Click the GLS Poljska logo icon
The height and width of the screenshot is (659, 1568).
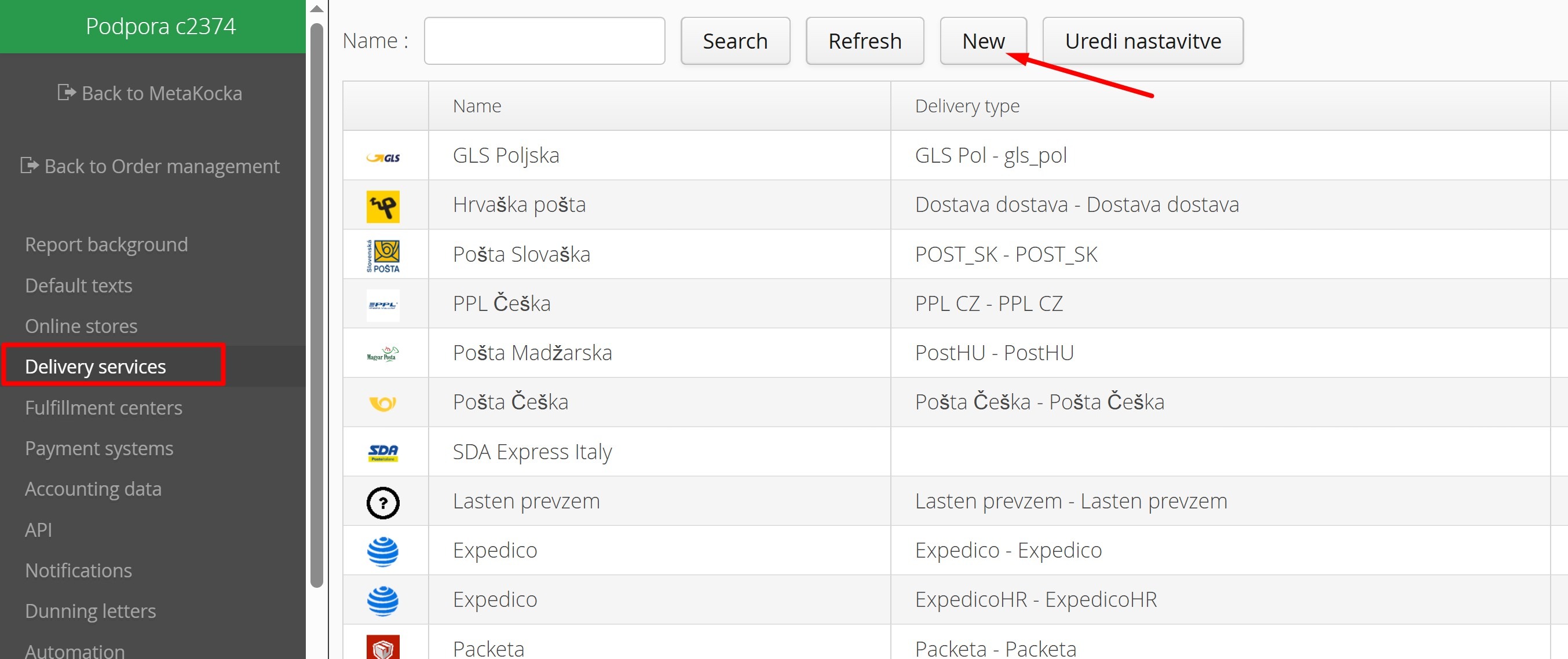pyautogui.click(x=383, y=158)
